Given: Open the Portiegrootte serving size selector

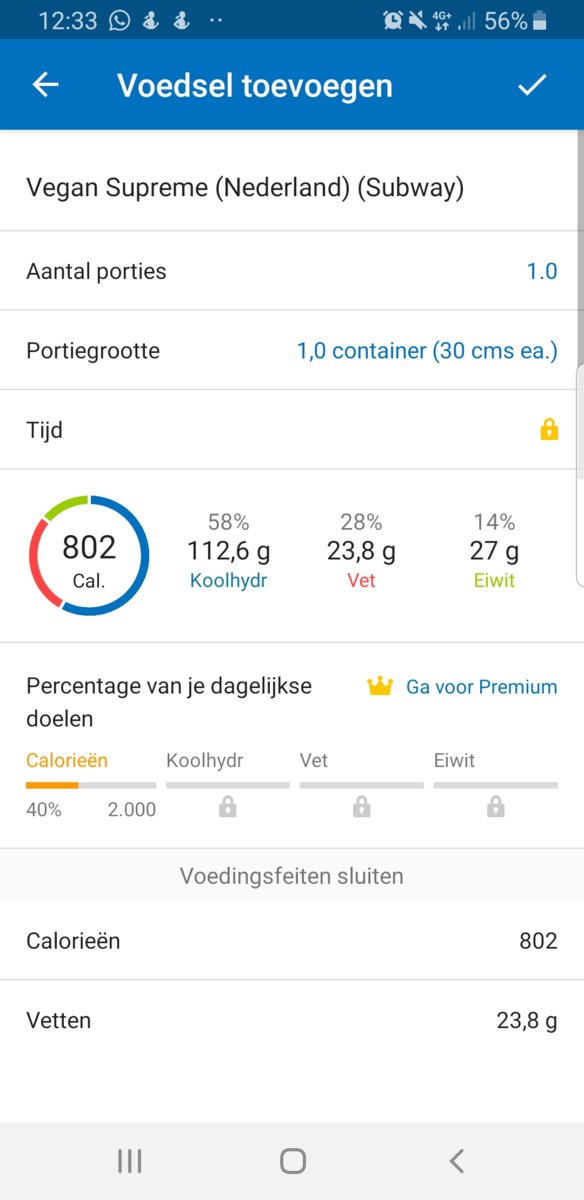Looking at the screenshot, I should click(428, 351).
